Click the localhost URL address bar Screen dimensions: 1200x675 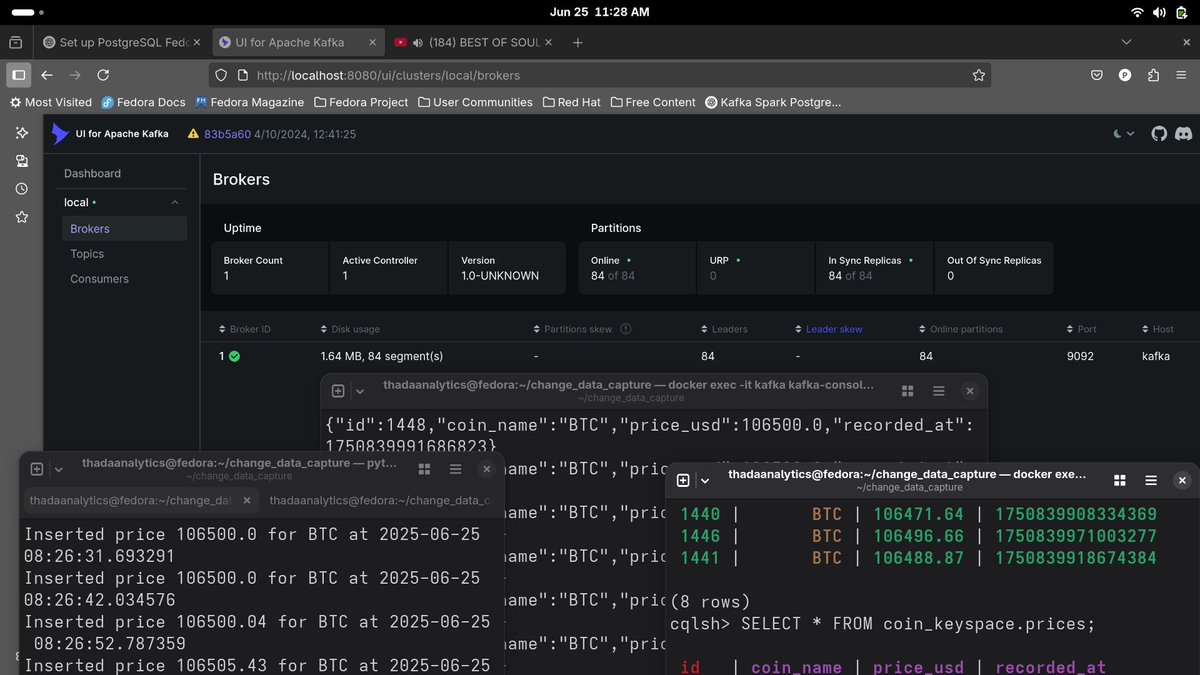(x=600, y=75)
